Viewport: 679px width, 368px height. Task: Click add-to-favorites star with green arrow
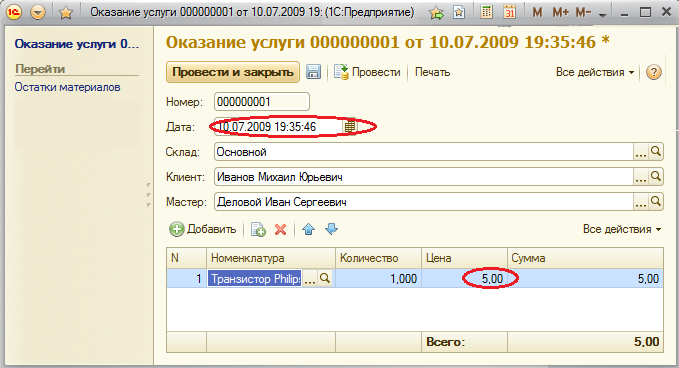[436, 13]
